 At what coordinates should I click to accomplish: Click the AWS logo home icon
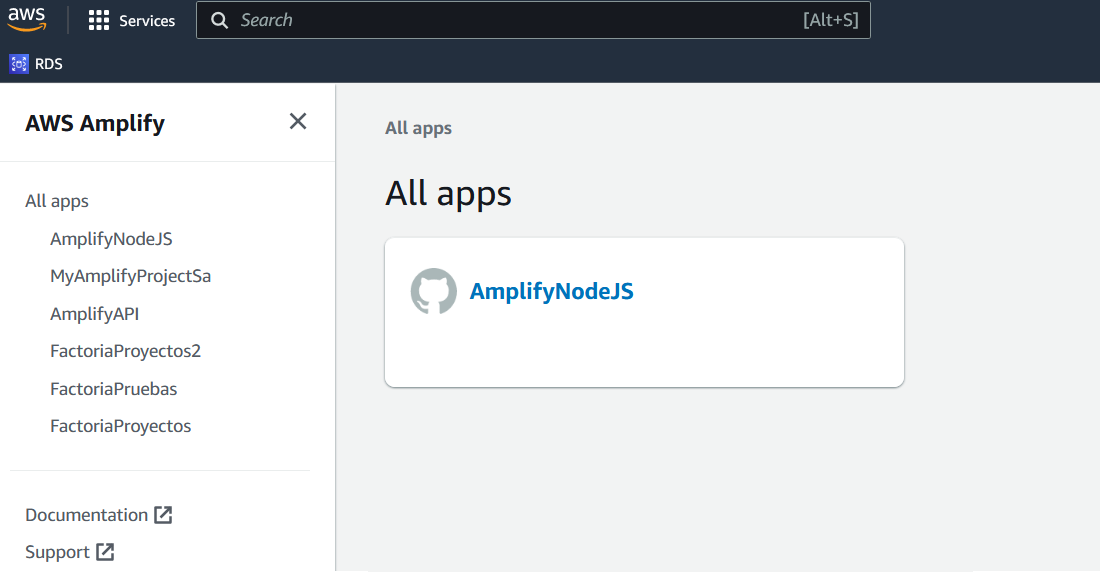tap(27, 19)
